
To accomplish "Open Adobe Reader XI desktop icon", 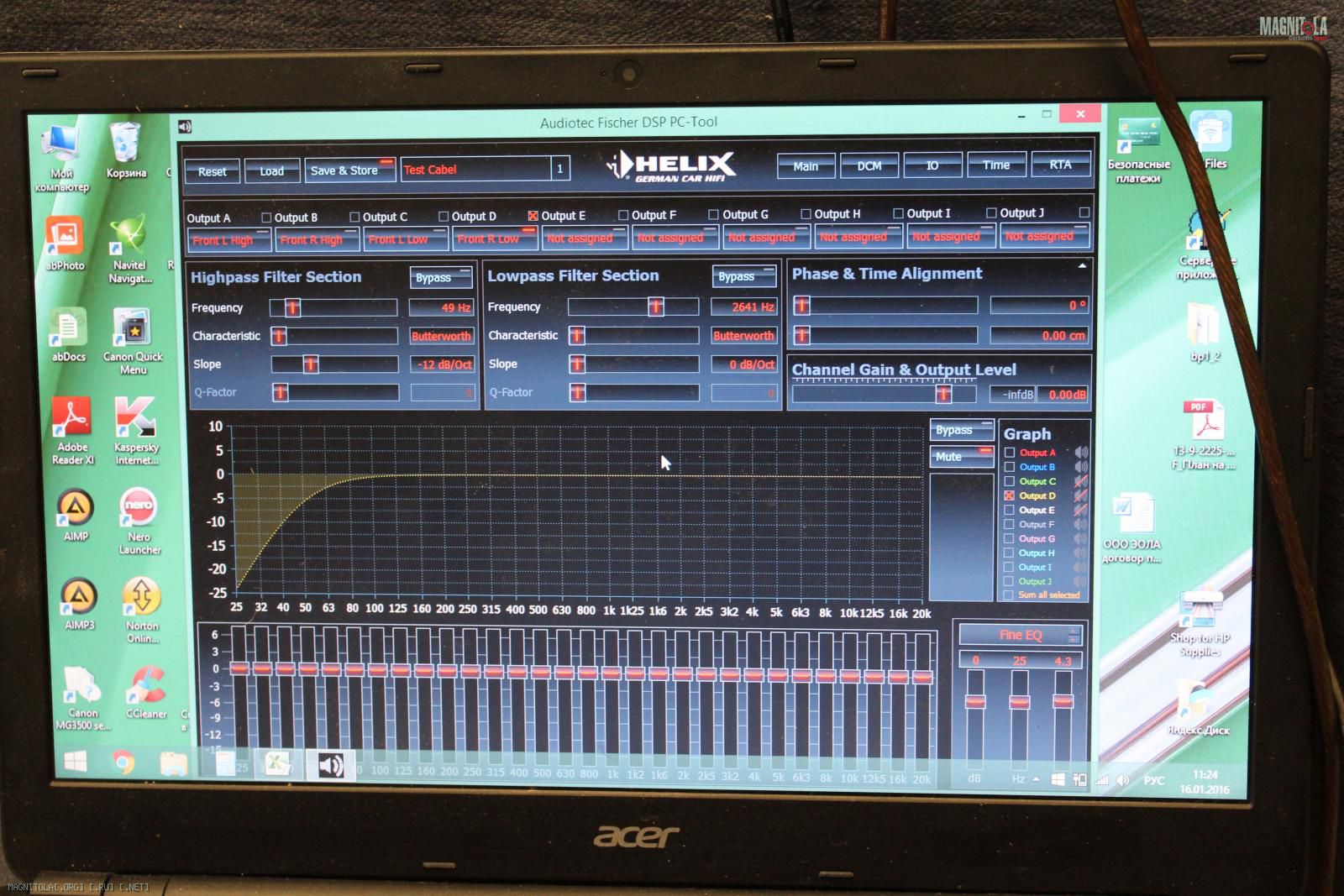I will (x=72, y=430).
